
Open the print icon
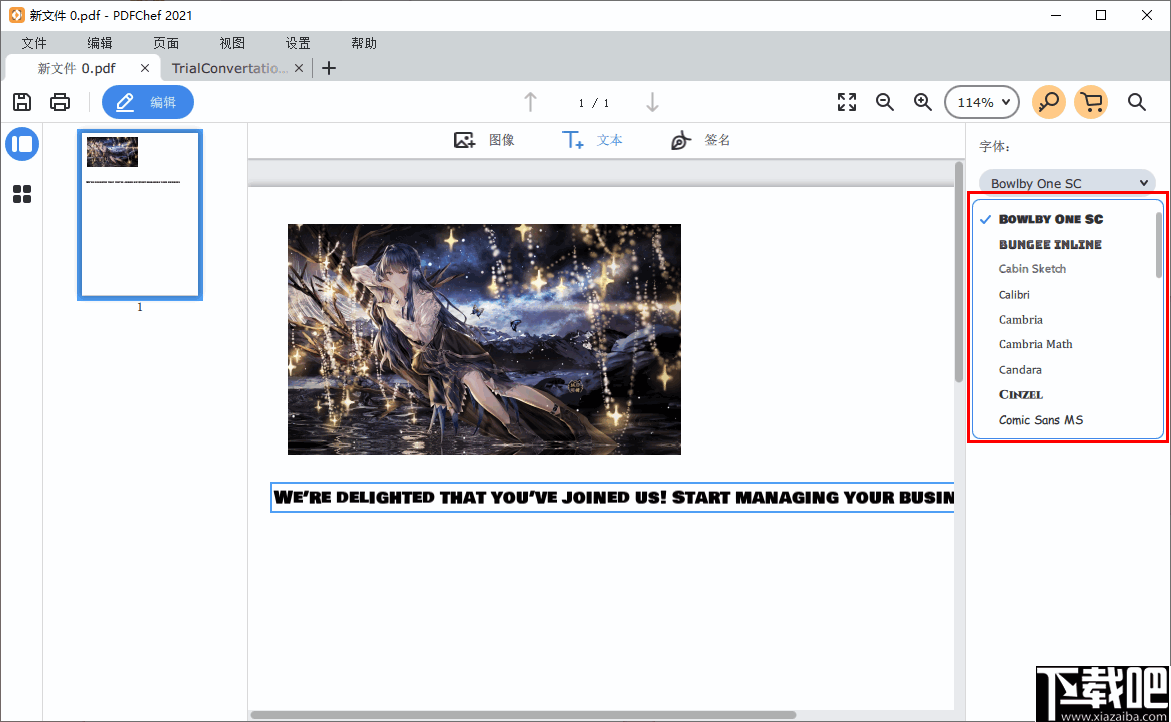coord(59,101)
